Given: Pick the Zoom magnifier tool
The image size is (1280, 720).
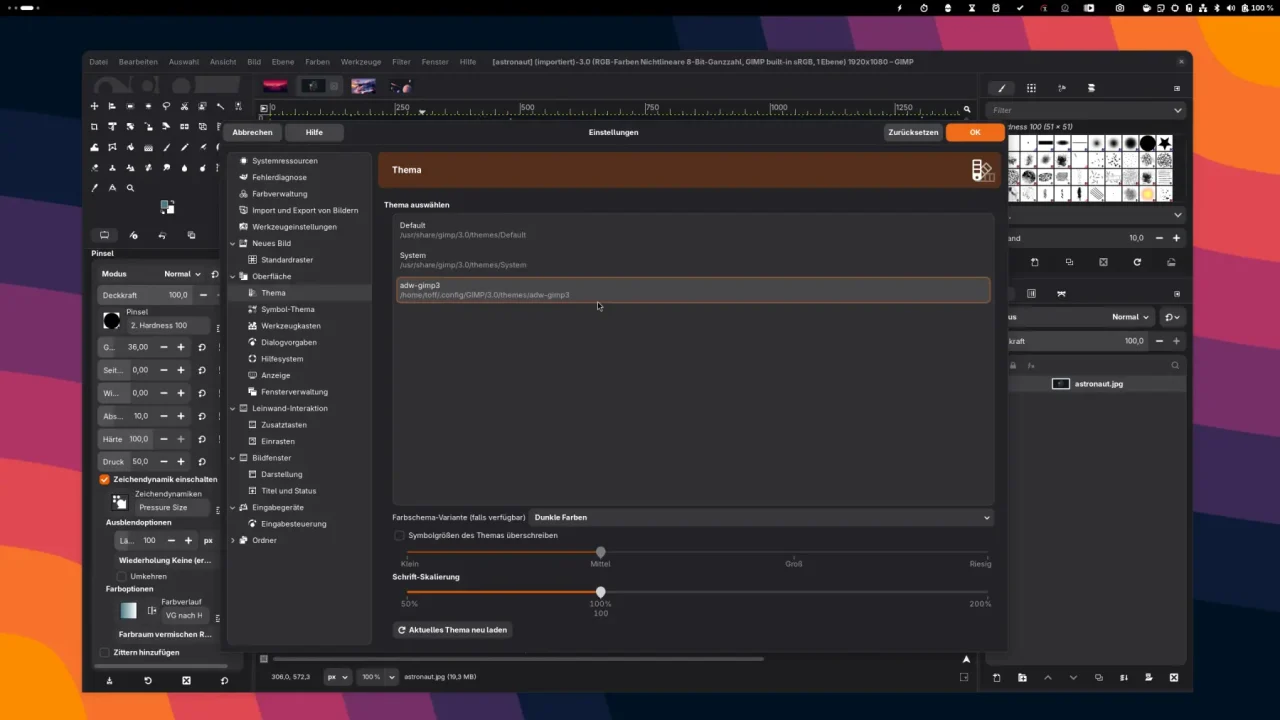Looking at the screenshot, I should tap(130, 188).
